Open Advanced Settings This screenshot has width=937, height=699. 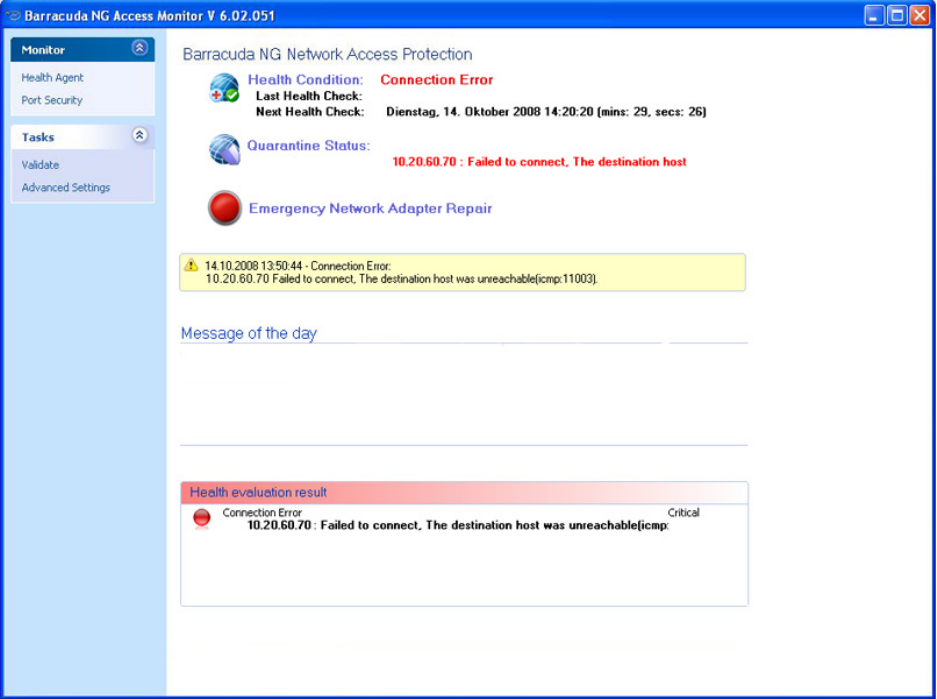click(x=66, y=188)
